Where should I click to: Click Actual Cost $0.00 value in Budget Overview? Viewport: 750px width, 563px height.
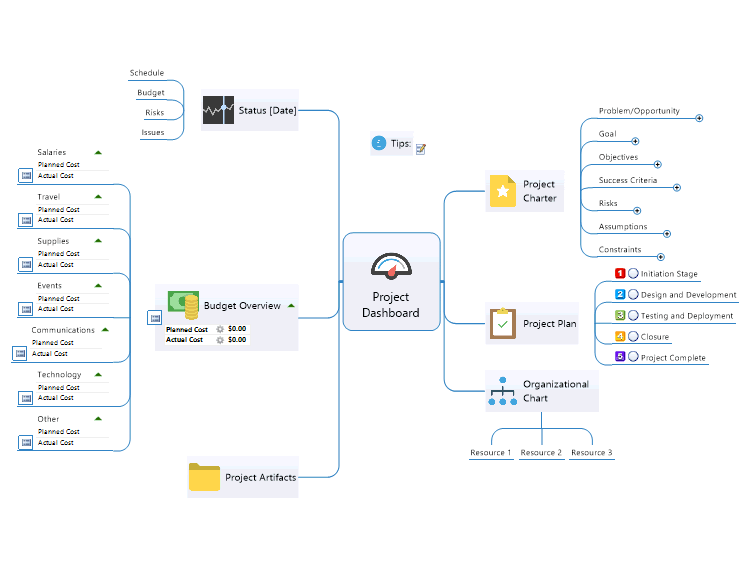[x=237, y=340]
